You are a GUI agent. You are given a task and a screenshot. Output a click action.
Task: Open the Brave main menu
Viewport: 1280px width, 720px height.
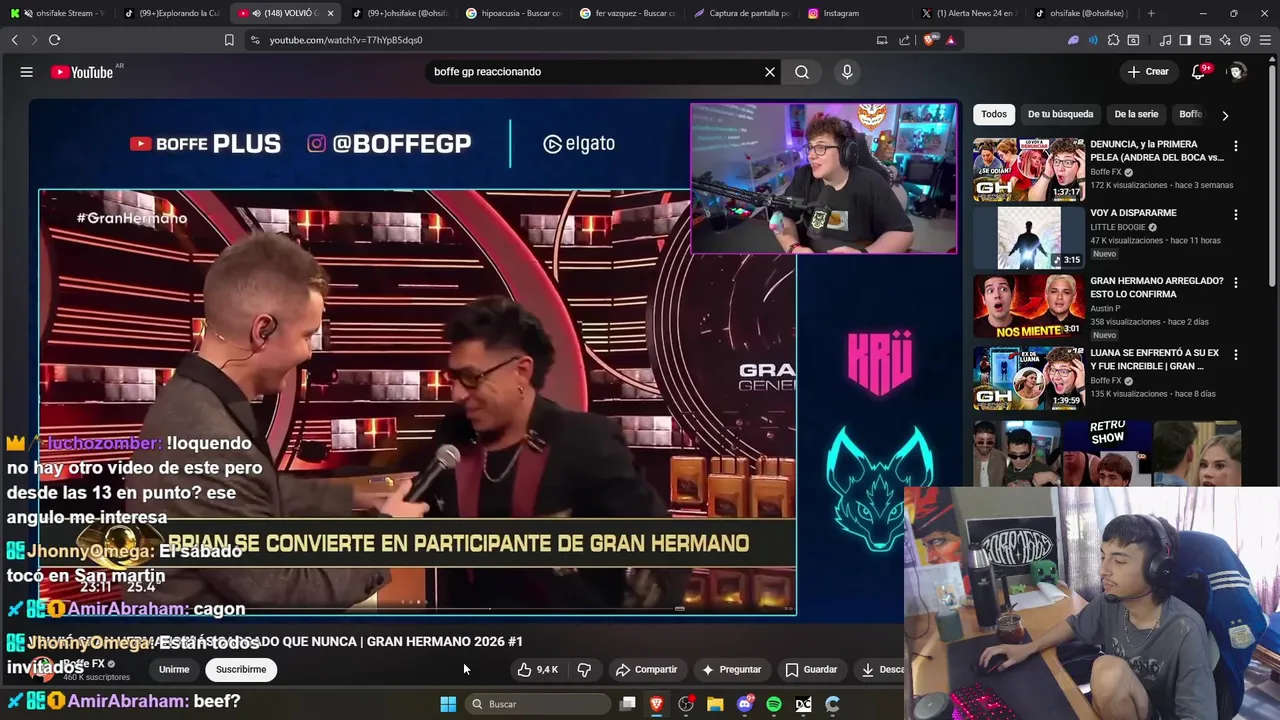[1265, 40]
